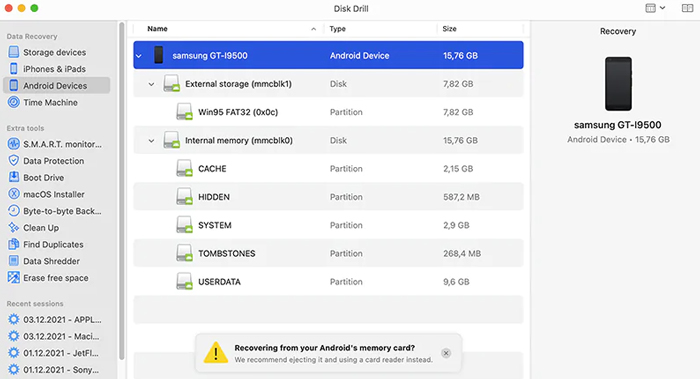700x379 pixels.
Task: Click the Data Protection shield icon
Action: pyautogui.click(x=14, y=161)
